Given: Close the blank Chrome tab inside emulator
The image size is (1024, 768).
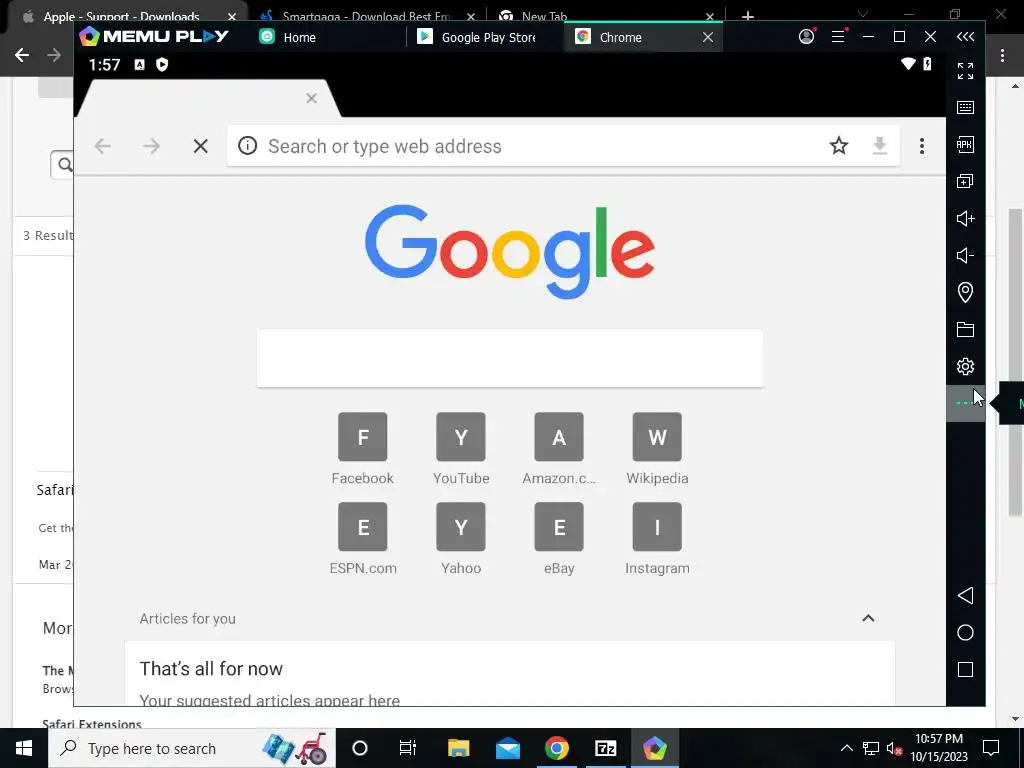Looking at the screenshot, I should [312, 98].
